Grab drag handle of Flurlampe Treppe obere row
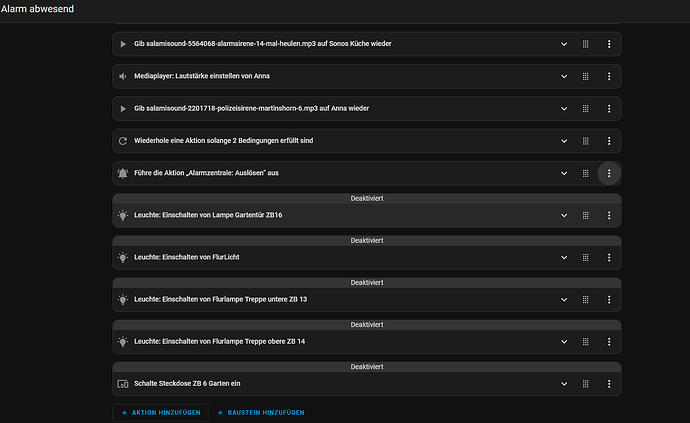 click(x=586, y=342)
